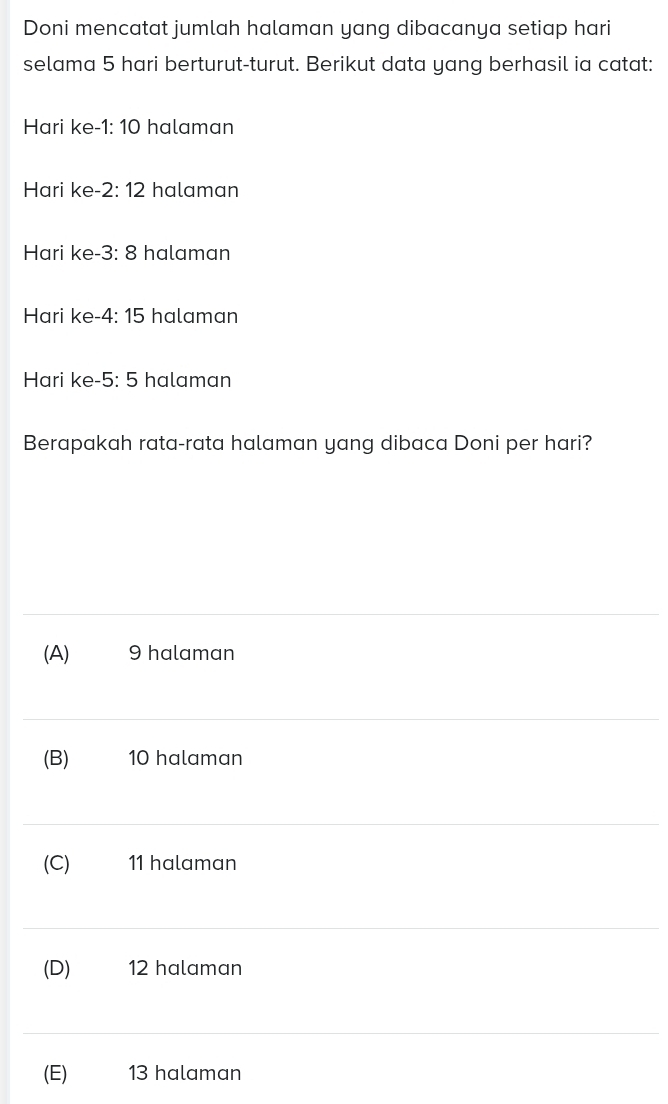
Task: Click the "9 halaman" answer text
Action: tap(182, 654)
